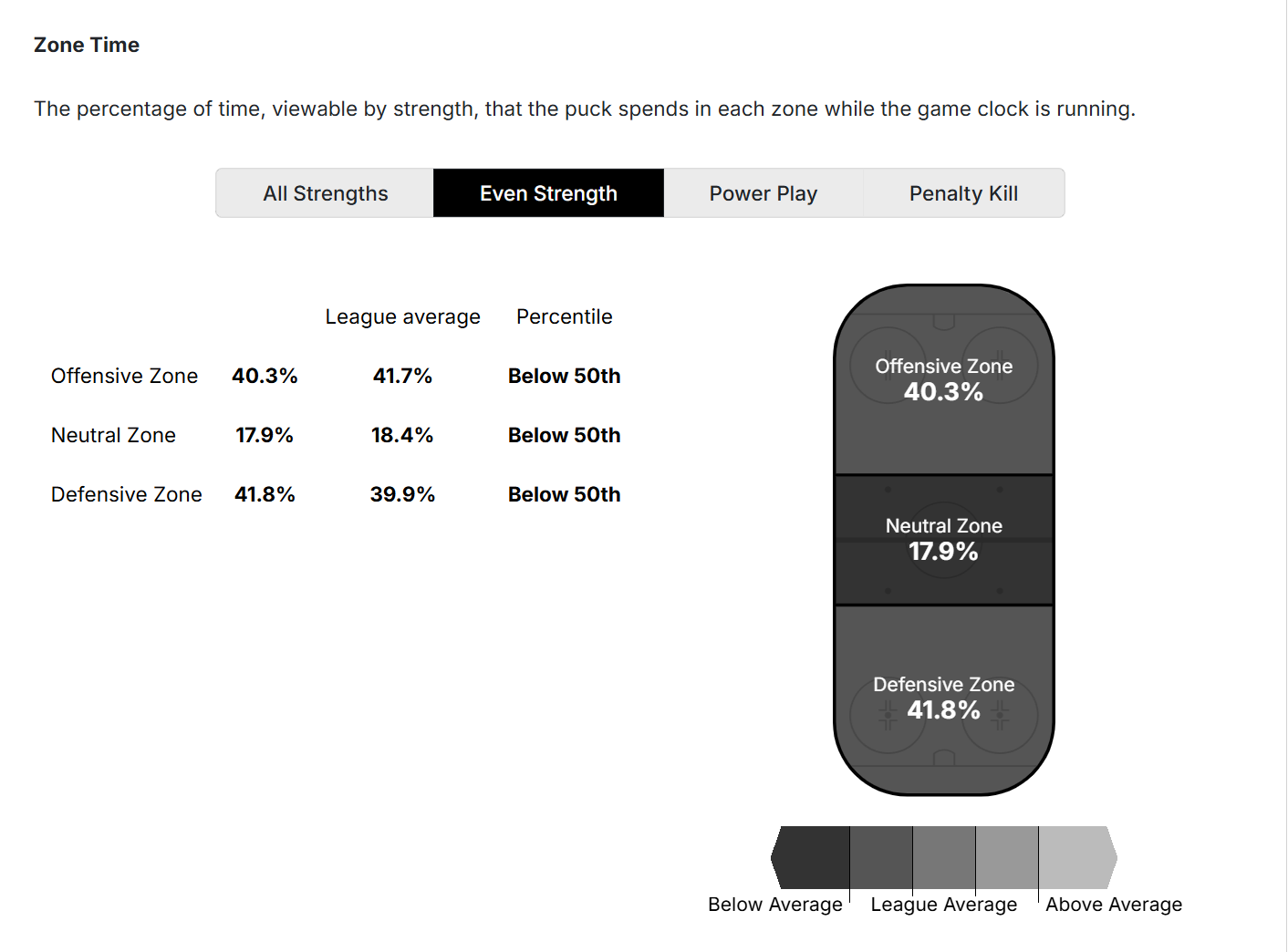Image resolution: width=1288 pixels, height=952 pixels.
Task: Click the Zone Time heading
Action: (87, 45)
